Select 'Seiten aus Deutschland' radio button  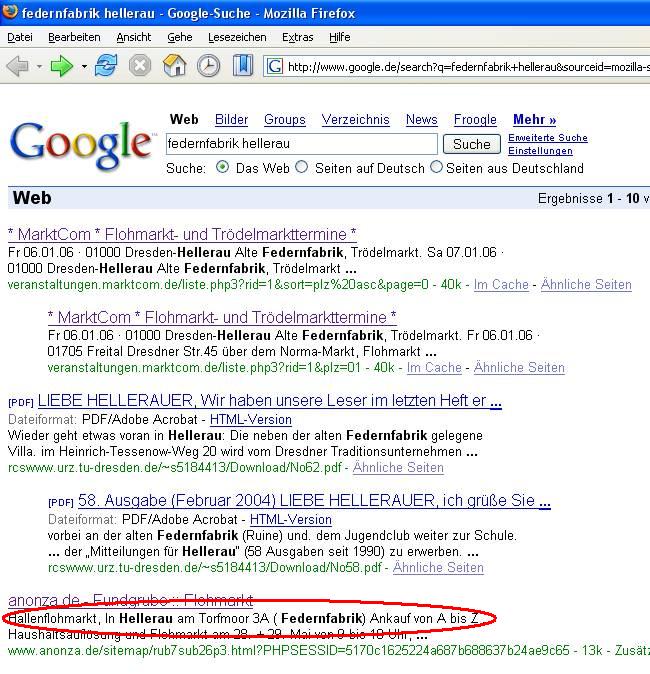tap(436, 167)
